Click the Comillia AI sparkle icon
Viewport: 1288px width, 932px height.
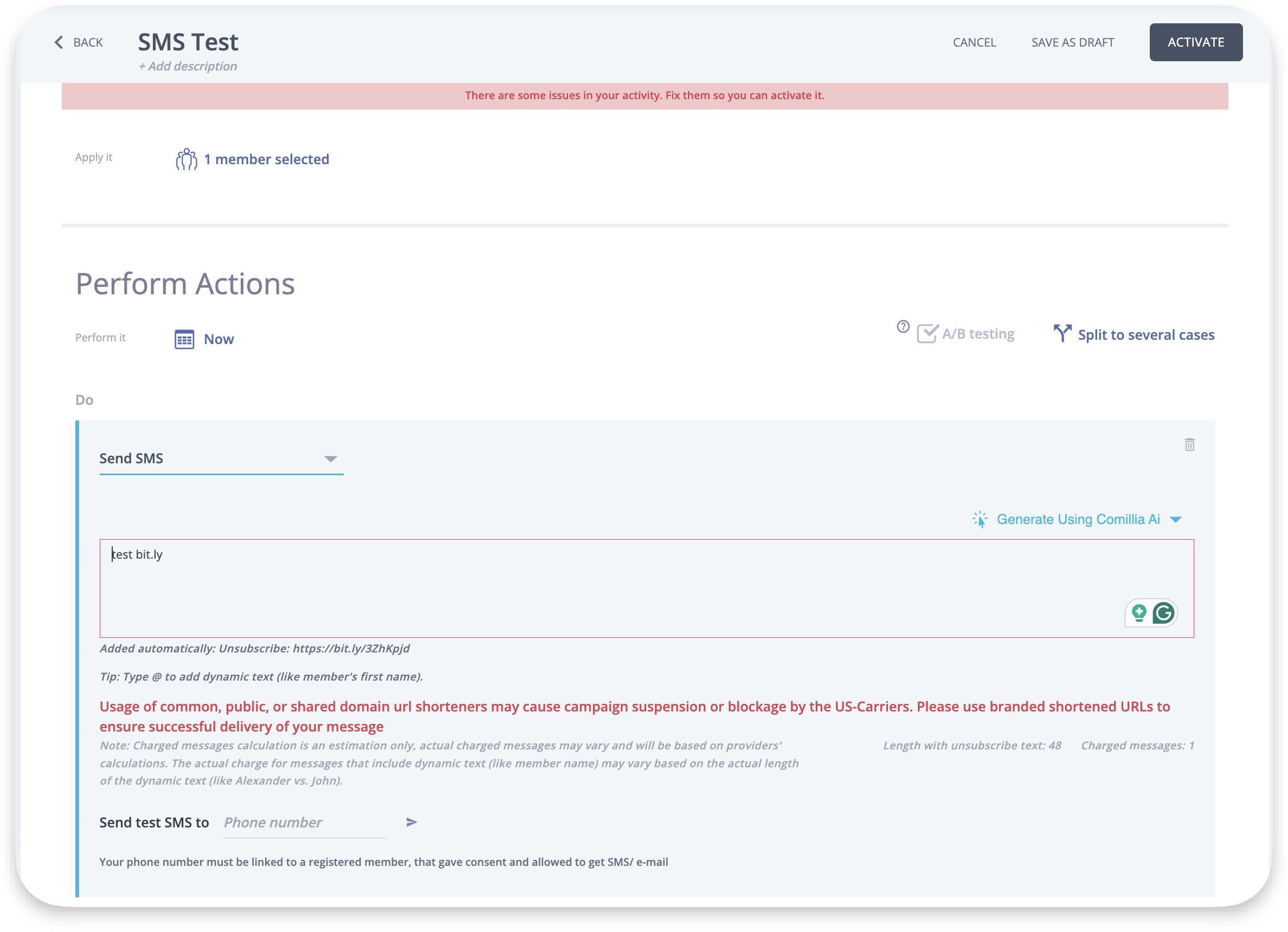tap(980, 519)
